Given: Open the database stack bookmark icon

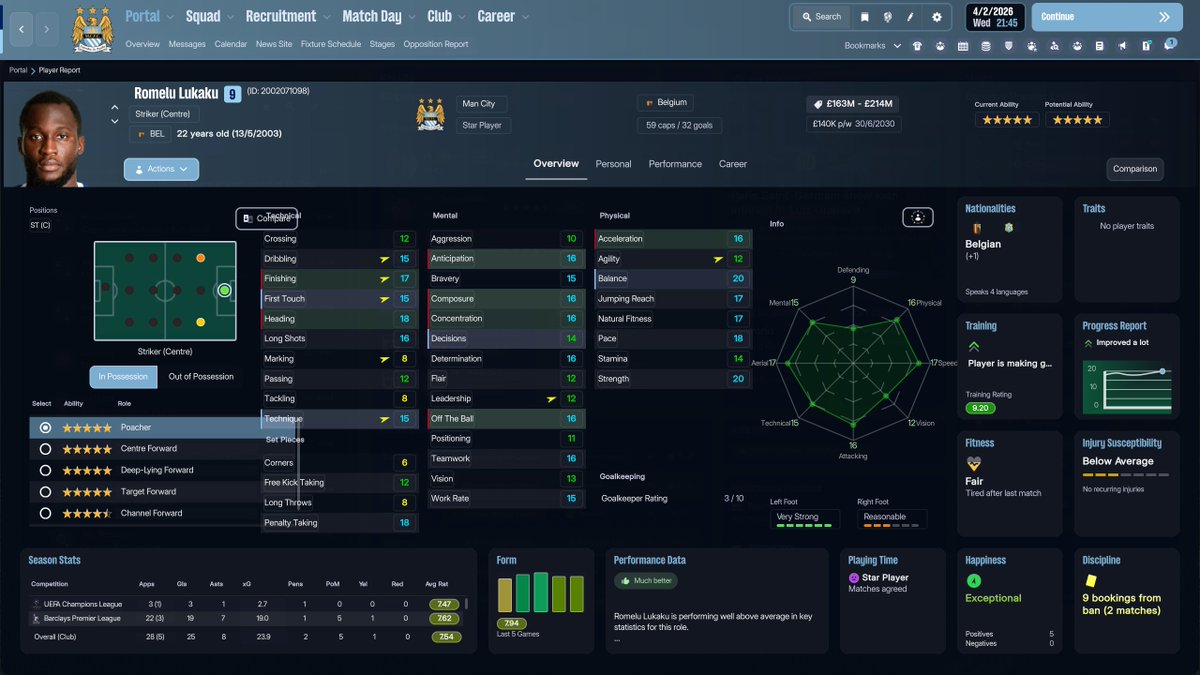Looking at the screenshot, I should 986,46.
